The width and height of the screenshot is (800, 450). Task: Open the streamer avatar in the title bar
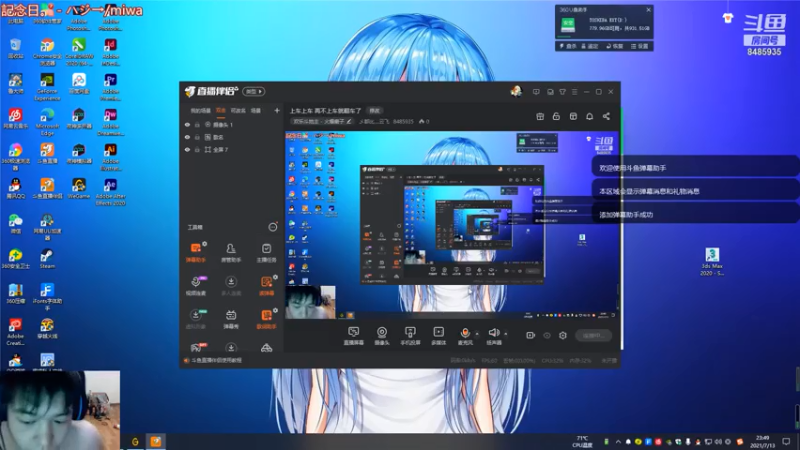pyautogui.click(x=516, y=91)
